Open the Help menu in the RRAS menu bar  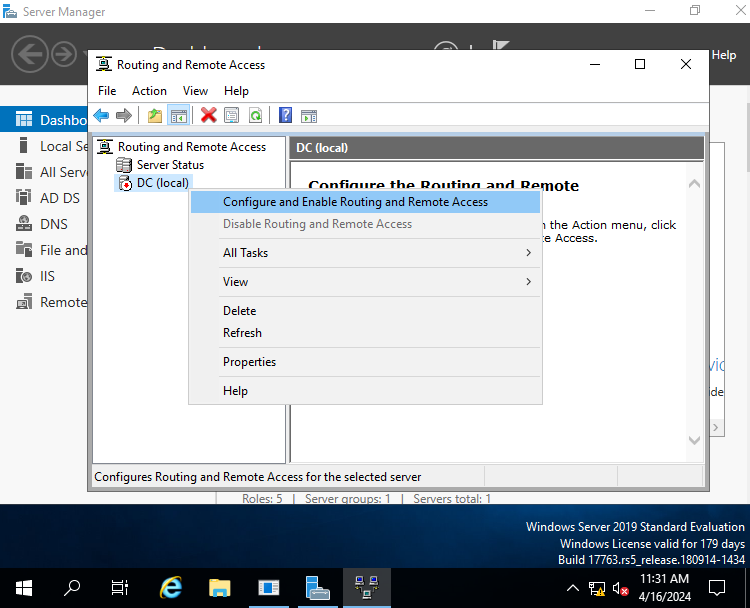(x=236, y=91)
